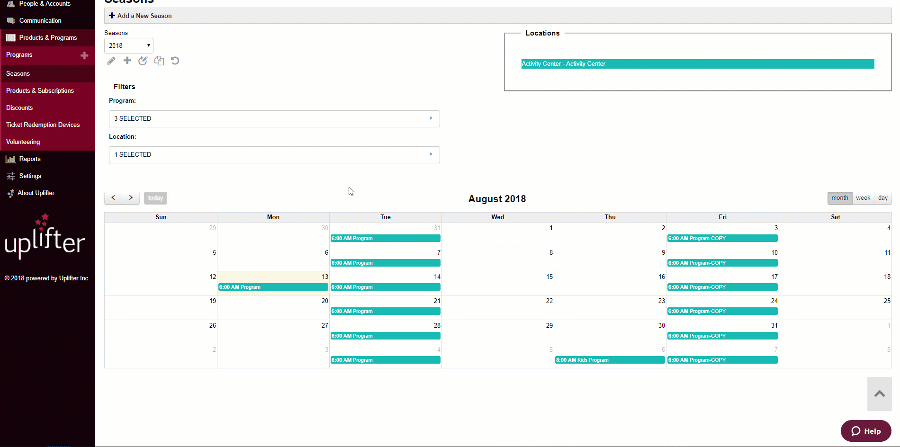Click Add a New Season button
This screenshot has width=900, height=447.
tap(142, 17)
